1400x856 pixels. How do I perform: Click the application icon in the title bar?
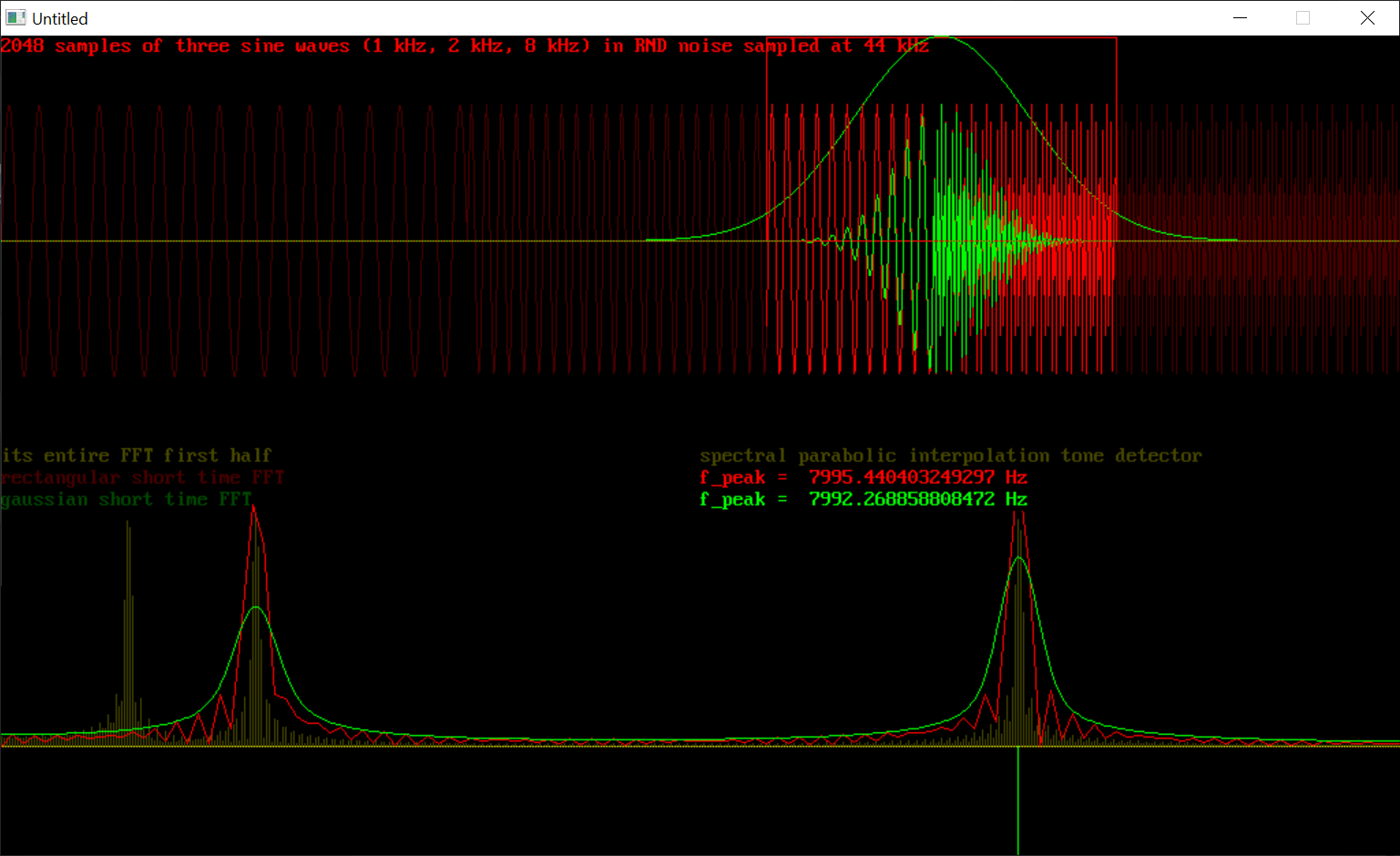pos(15,18)
